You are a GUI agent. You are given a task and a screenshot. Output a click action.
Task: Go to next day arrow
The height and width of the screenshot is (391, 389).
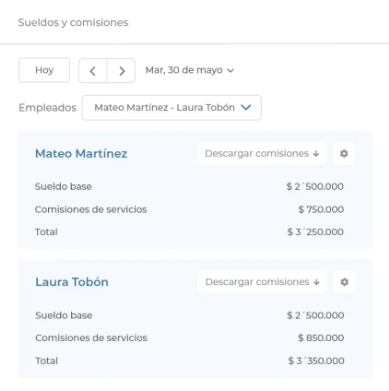pos(121,71)
